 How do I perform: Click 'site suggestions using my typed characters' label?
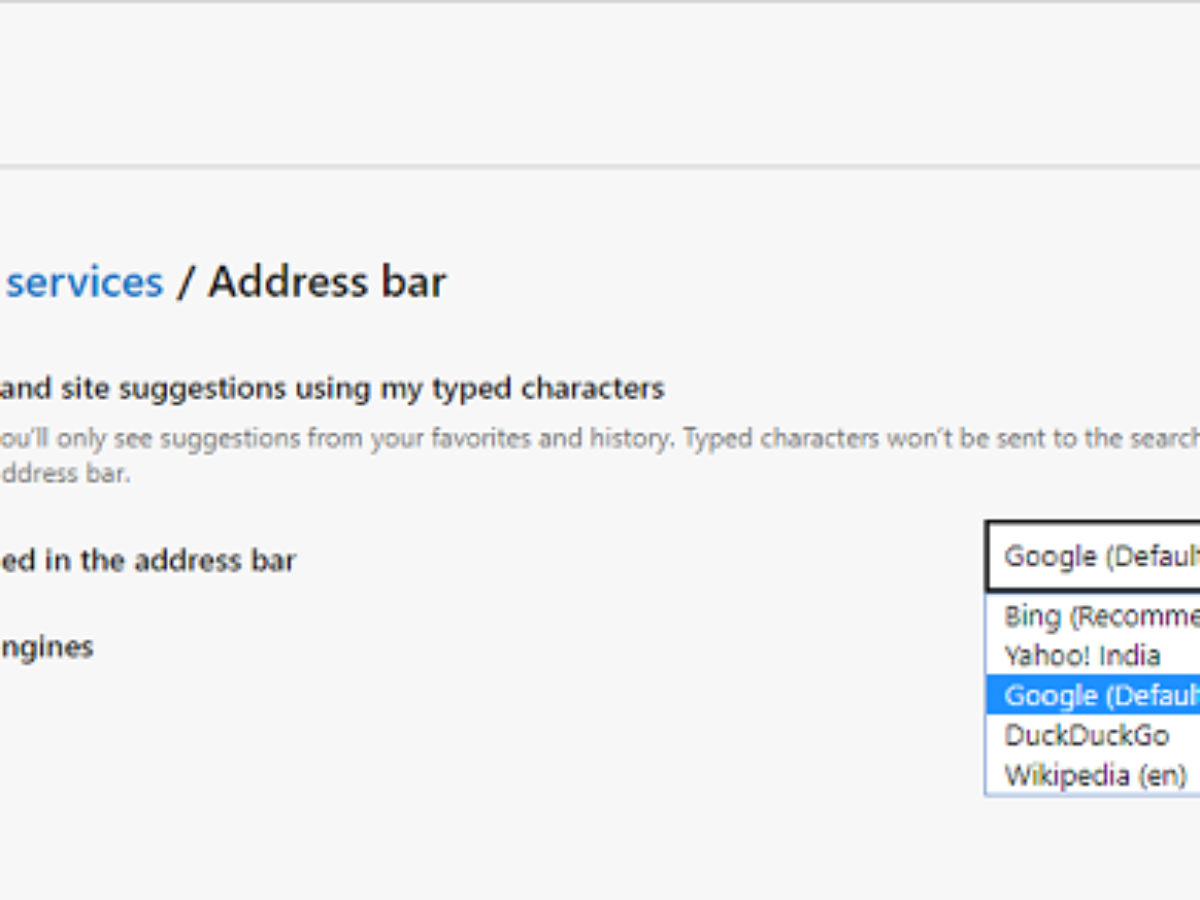coord(362,388)
